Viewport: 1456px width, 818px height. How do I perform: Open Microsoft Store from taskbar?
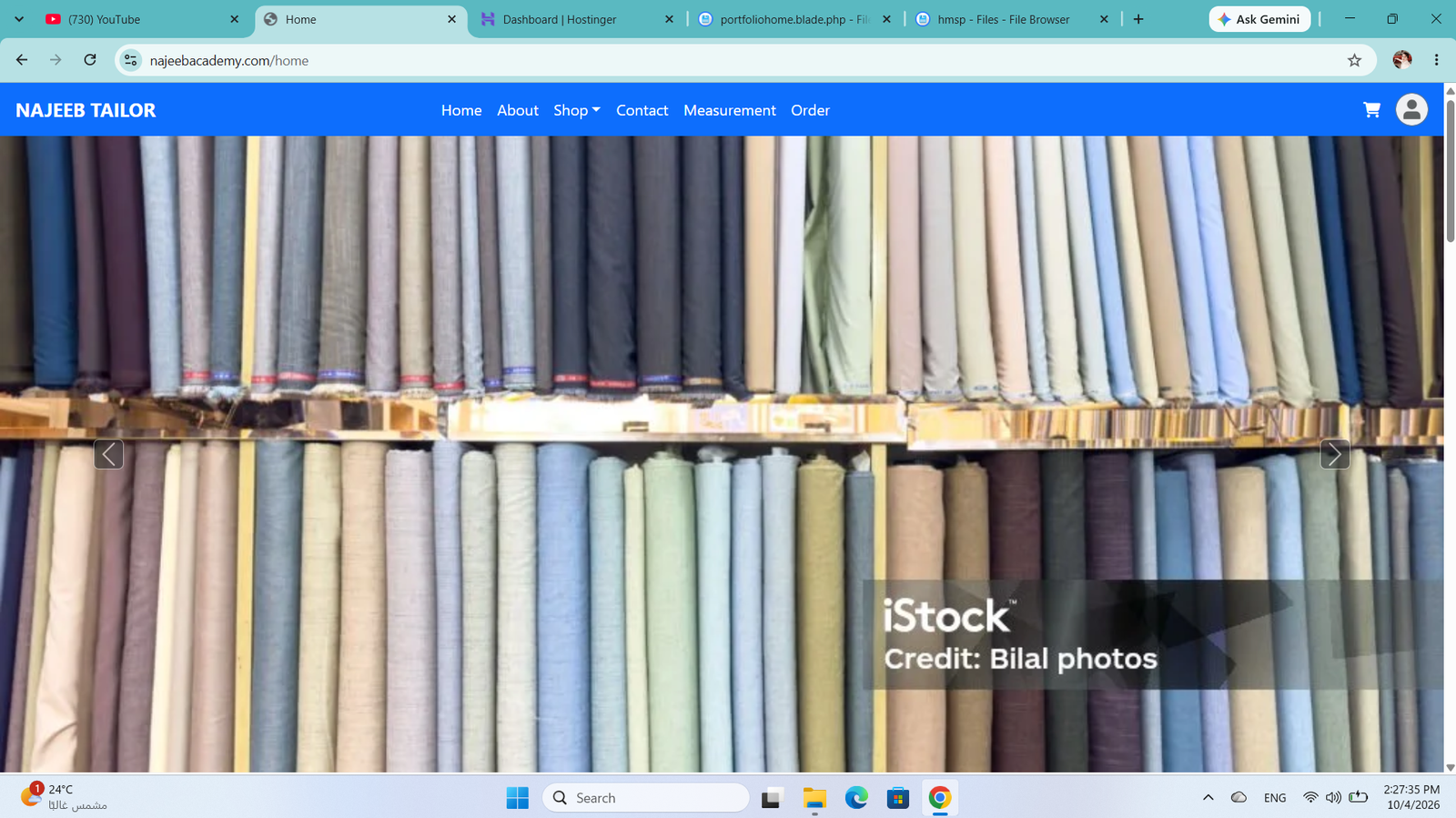(x=898, y=798)
